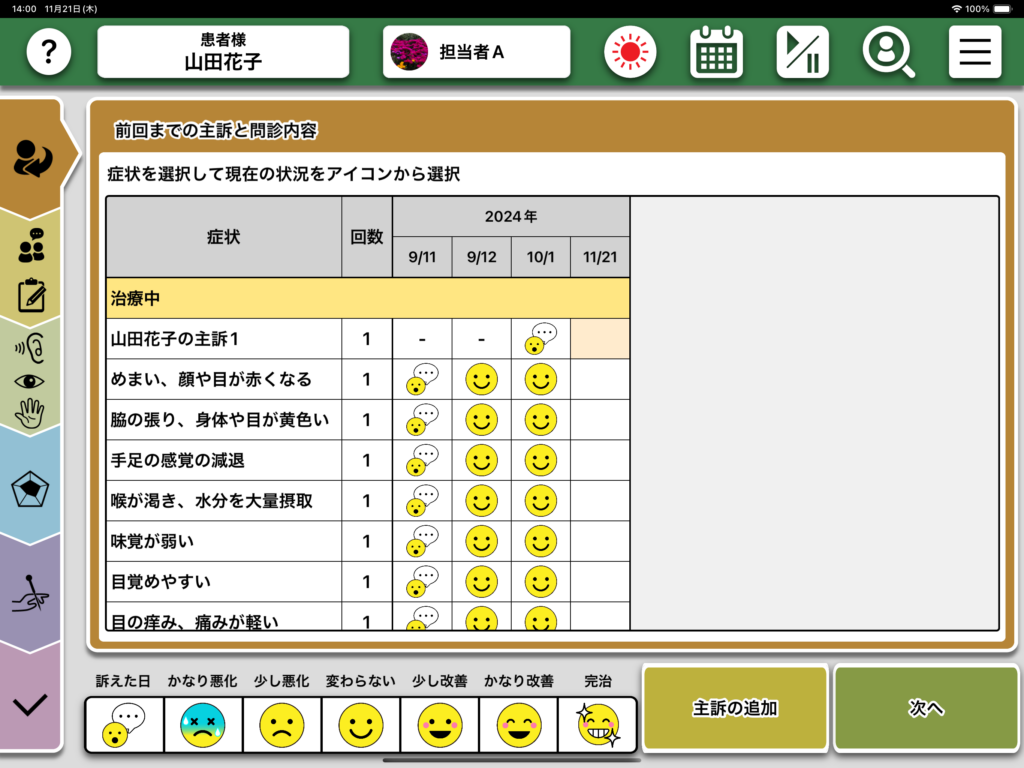Select the radar chart pentagon sidebar tab
Viewport: 1024px width, 768px height.
click(31, 490)
